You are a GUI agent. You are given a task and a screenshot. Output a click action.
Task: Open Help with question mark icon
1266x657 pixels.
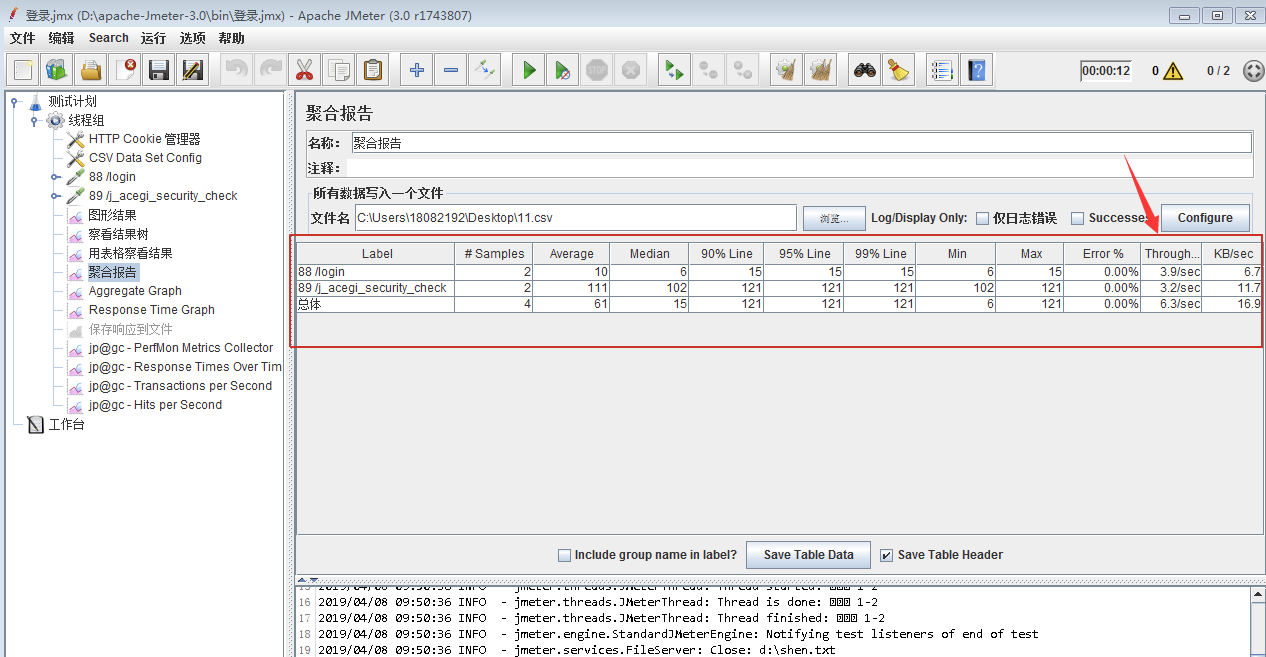(977, 70)
